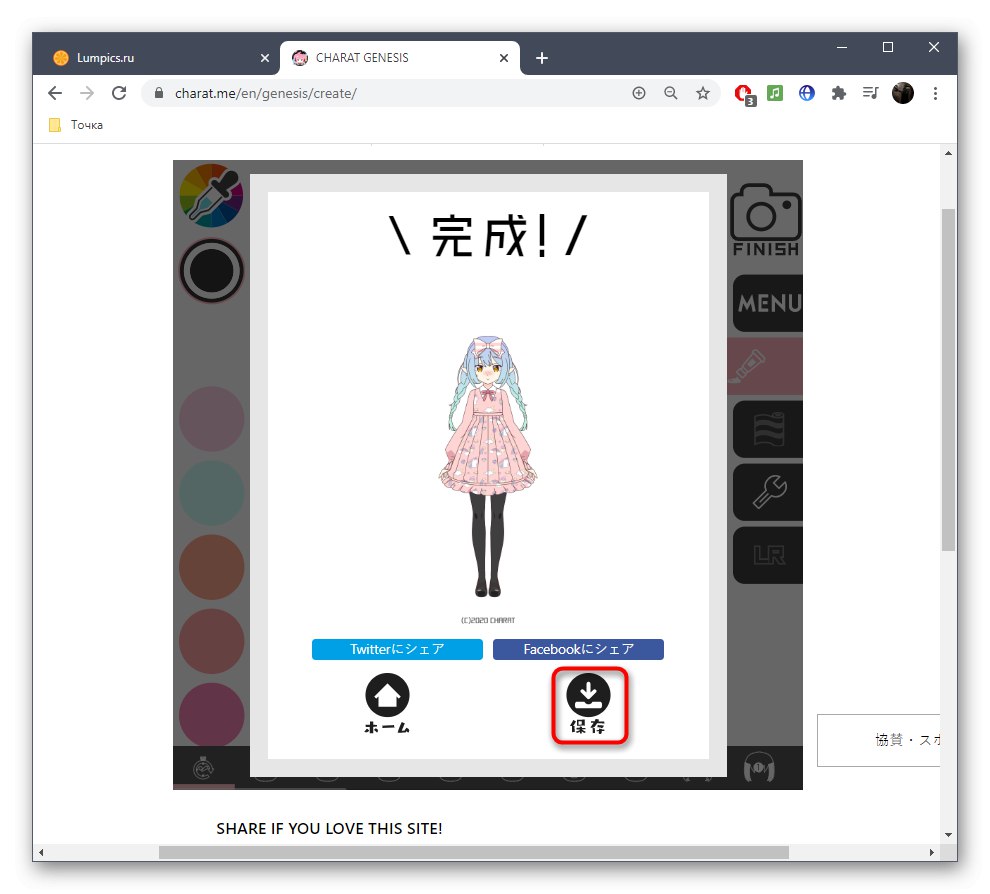
Task: Click the scroll up arrow
Action: (948, 153)
